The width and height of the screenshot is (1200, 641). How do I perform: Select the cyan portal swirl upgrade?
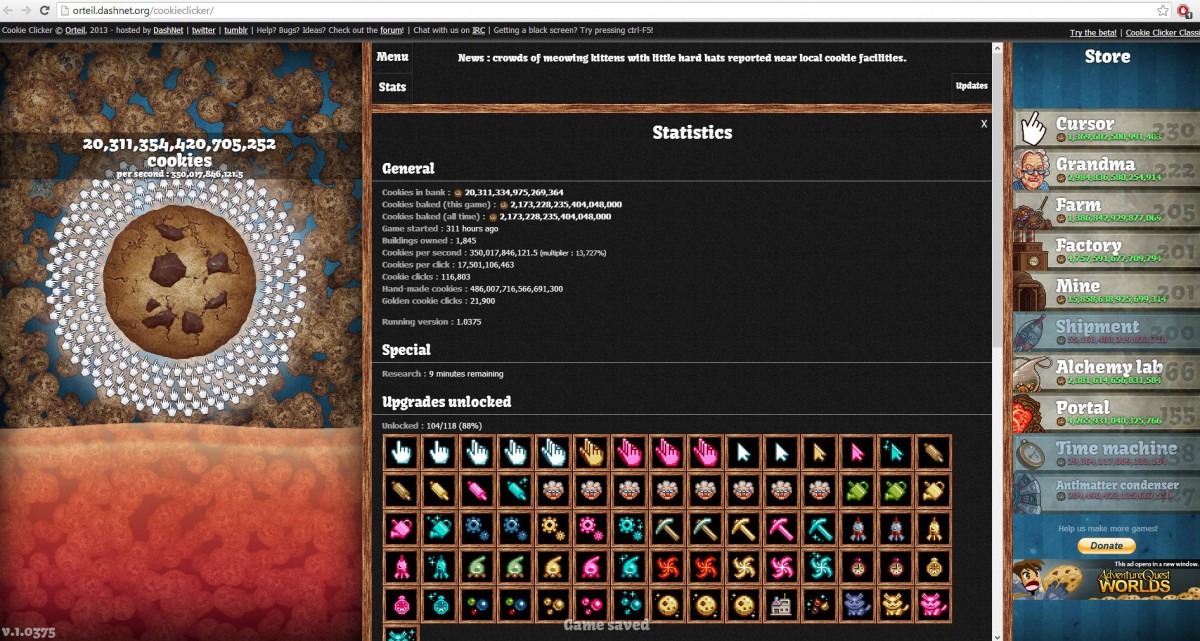[x=819, y=566]
